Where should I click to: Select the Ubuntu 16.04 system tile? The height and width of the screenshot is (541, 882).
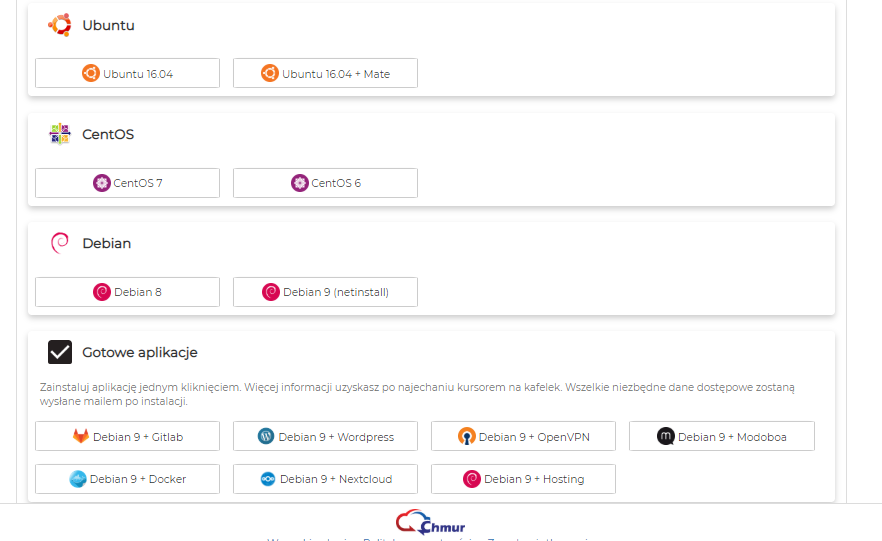pyautogui.click(x=127, y=73)
